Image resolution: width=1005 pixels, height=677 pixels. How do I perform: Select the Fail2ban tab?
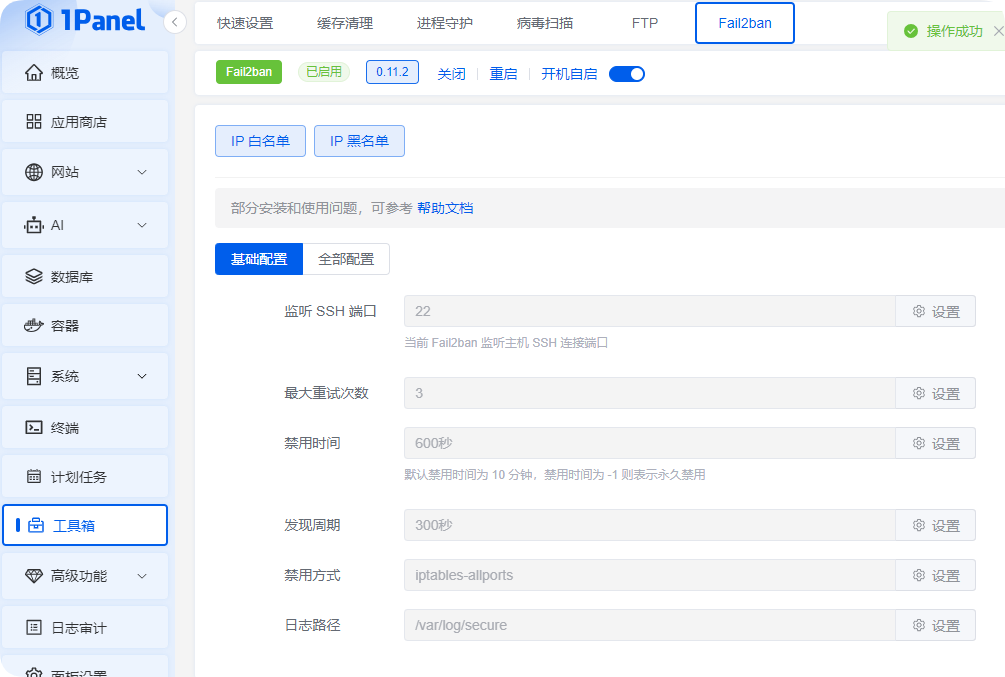point(745,23)
